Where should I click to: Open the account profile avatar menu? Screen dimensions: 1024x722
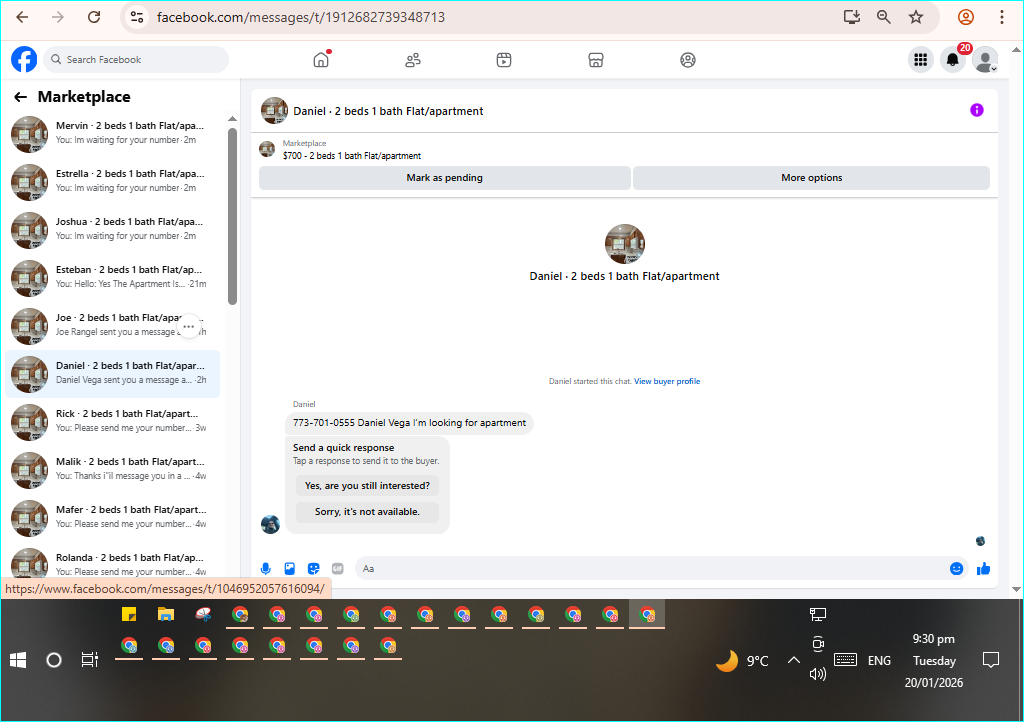tap(985, 60)
